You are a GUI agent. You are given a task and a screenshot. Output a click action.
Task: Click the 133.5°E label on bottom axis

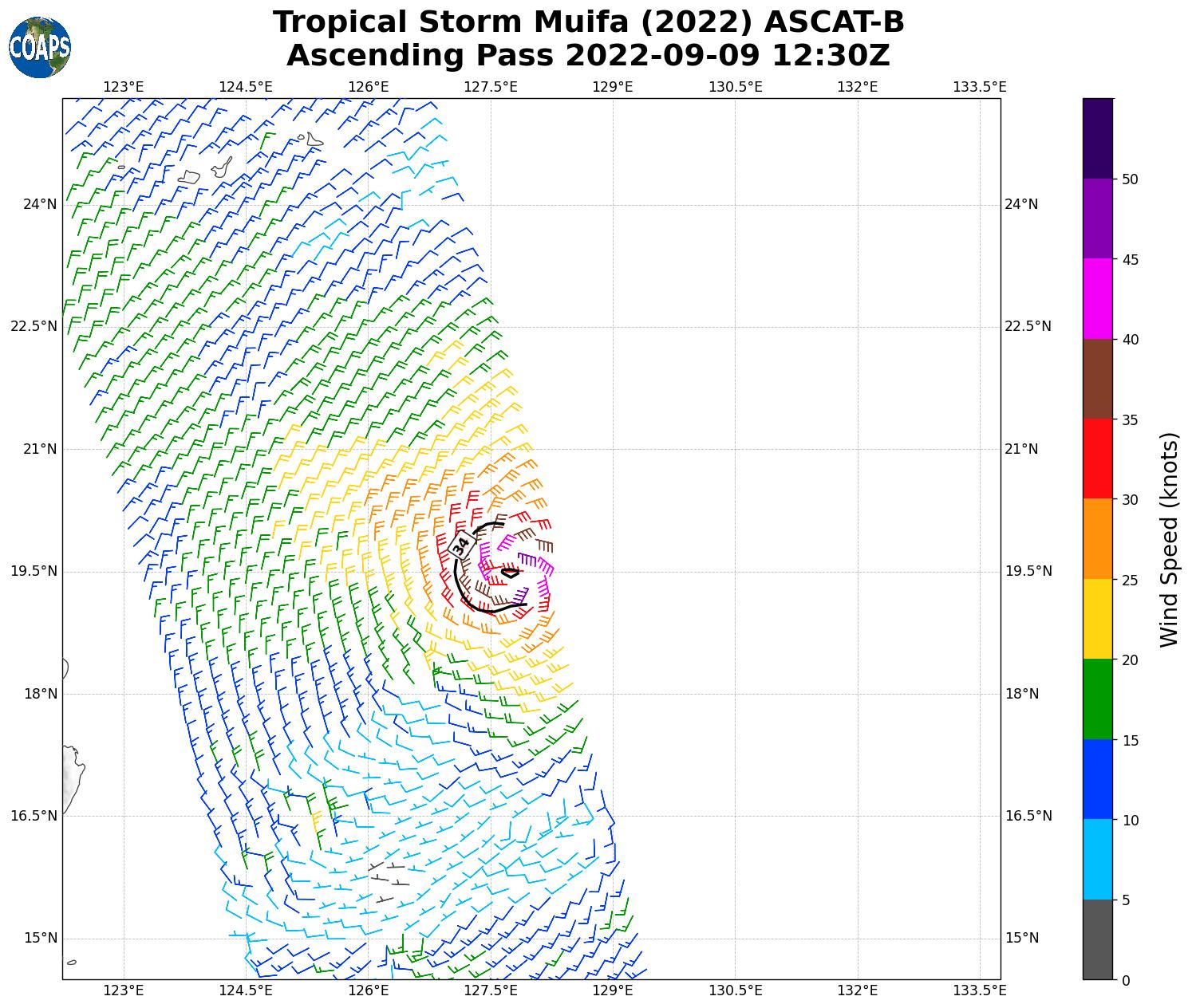point(979,990)
